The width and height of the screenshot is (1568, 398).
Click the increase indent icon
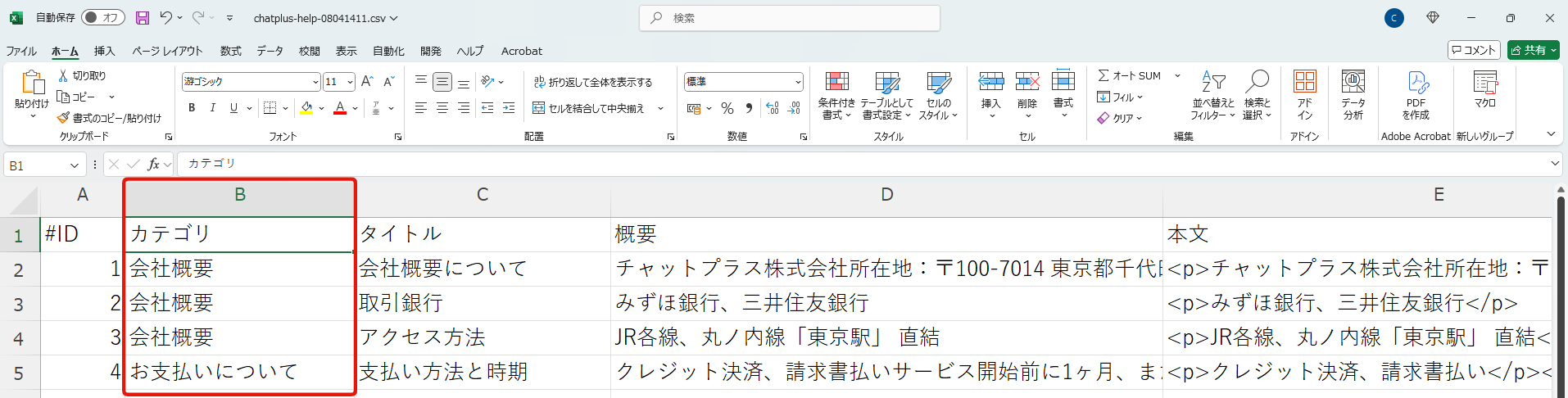509,108
